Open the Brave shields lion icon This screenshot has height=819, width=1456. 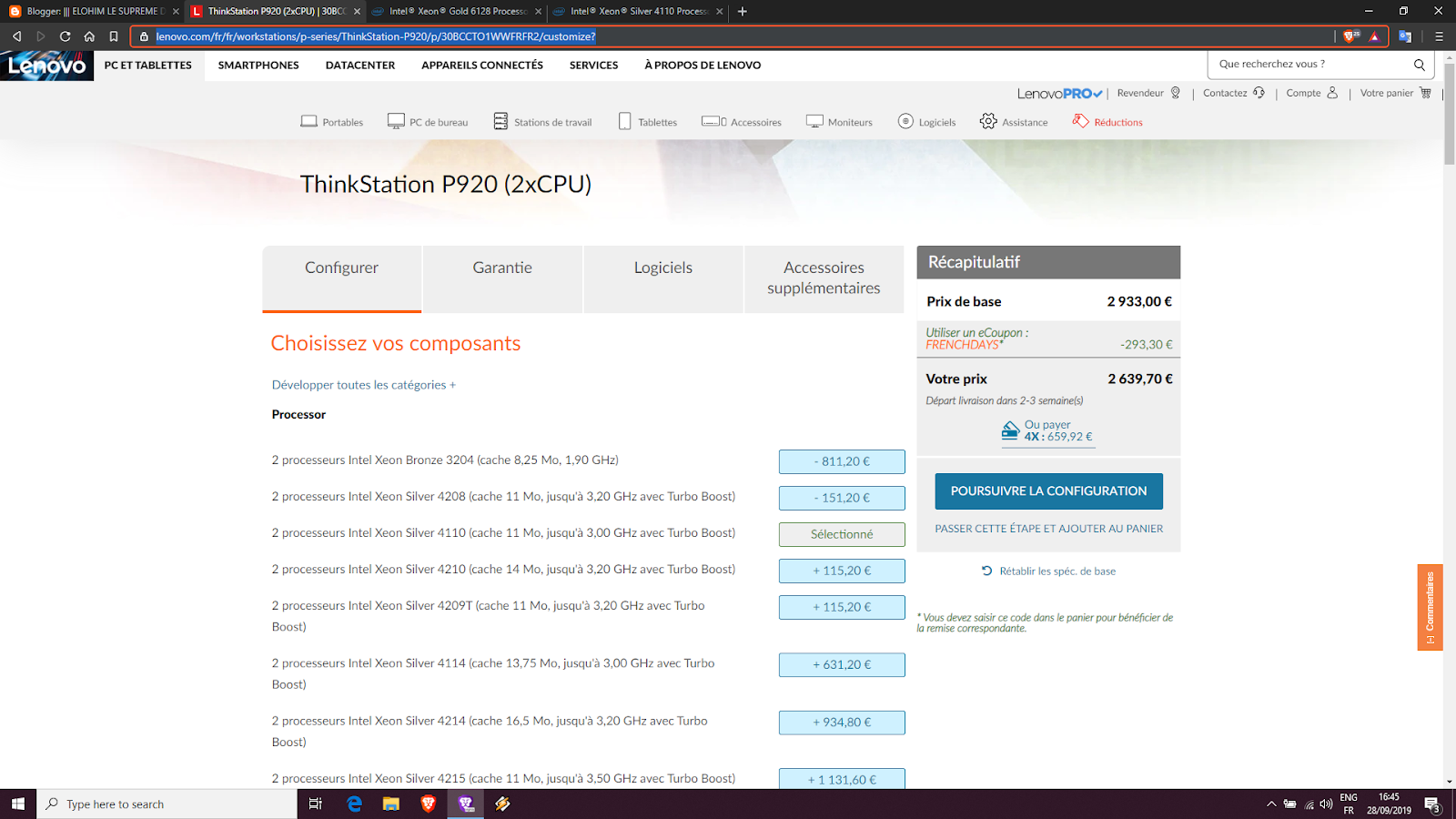pos(1350,36)
